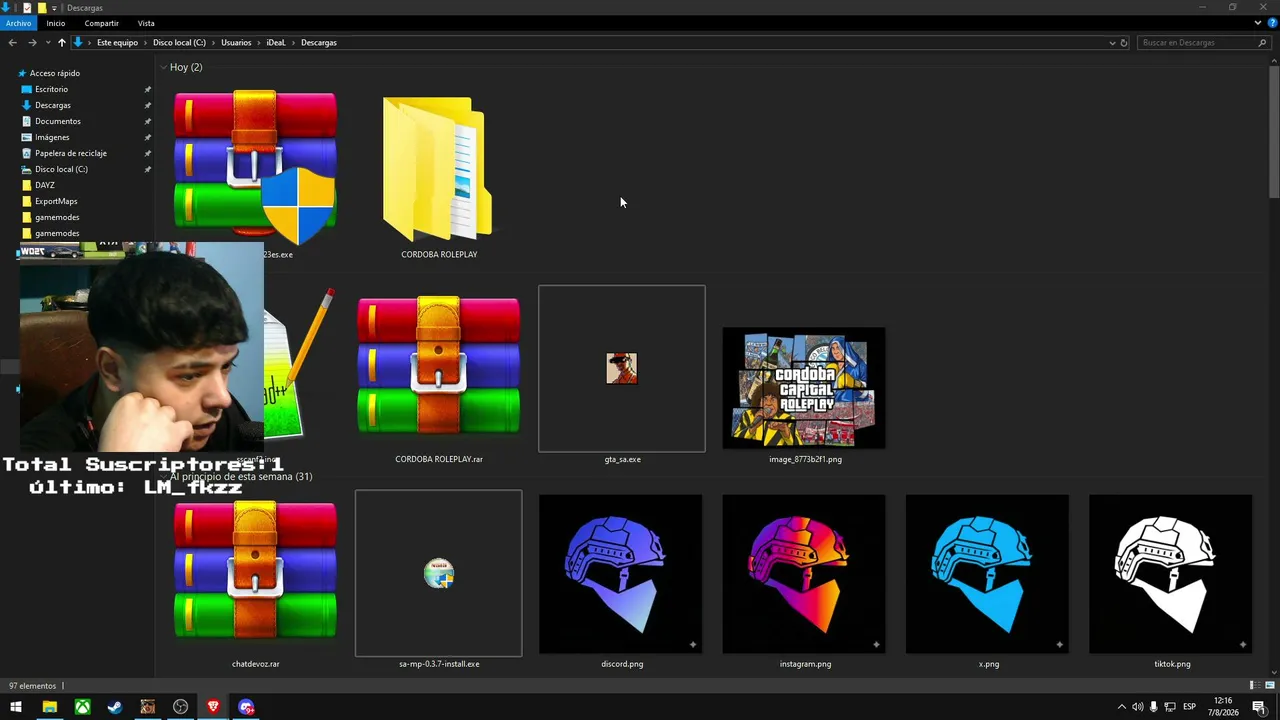
Task: Click the microphone tray icon
Action: pyautogui.click(x=1154, y=707)
